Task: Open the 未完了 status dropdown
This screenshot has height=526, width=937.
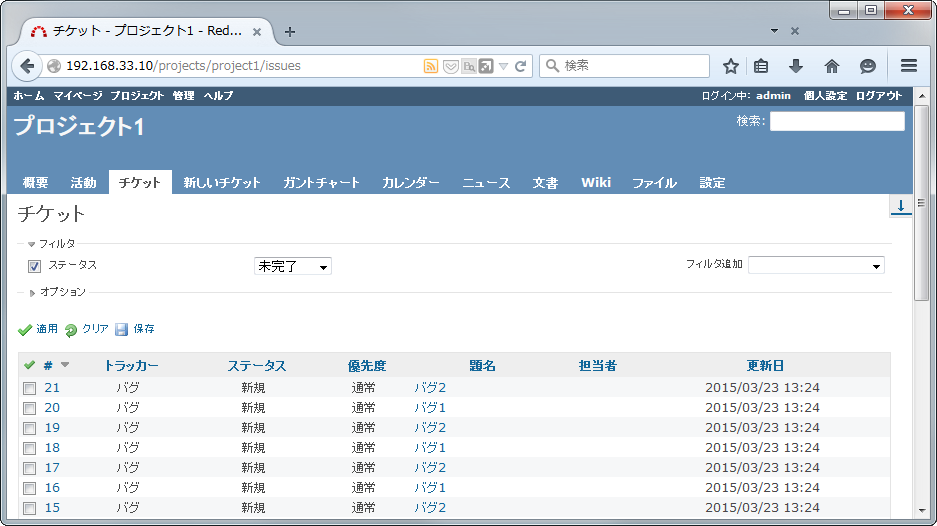Action: (x=293, y=267)
